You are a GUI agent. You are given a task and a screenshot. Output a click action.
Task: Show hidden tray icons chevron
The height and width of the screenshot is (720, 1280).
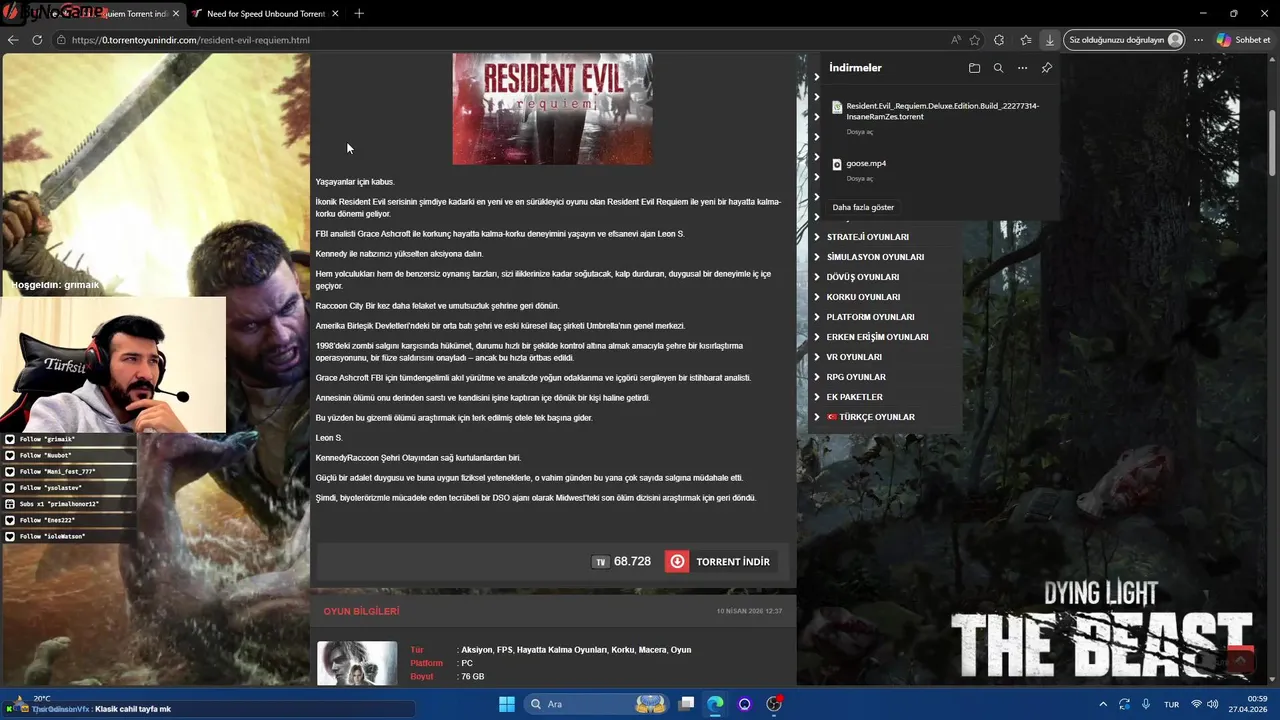point(1103,704)
